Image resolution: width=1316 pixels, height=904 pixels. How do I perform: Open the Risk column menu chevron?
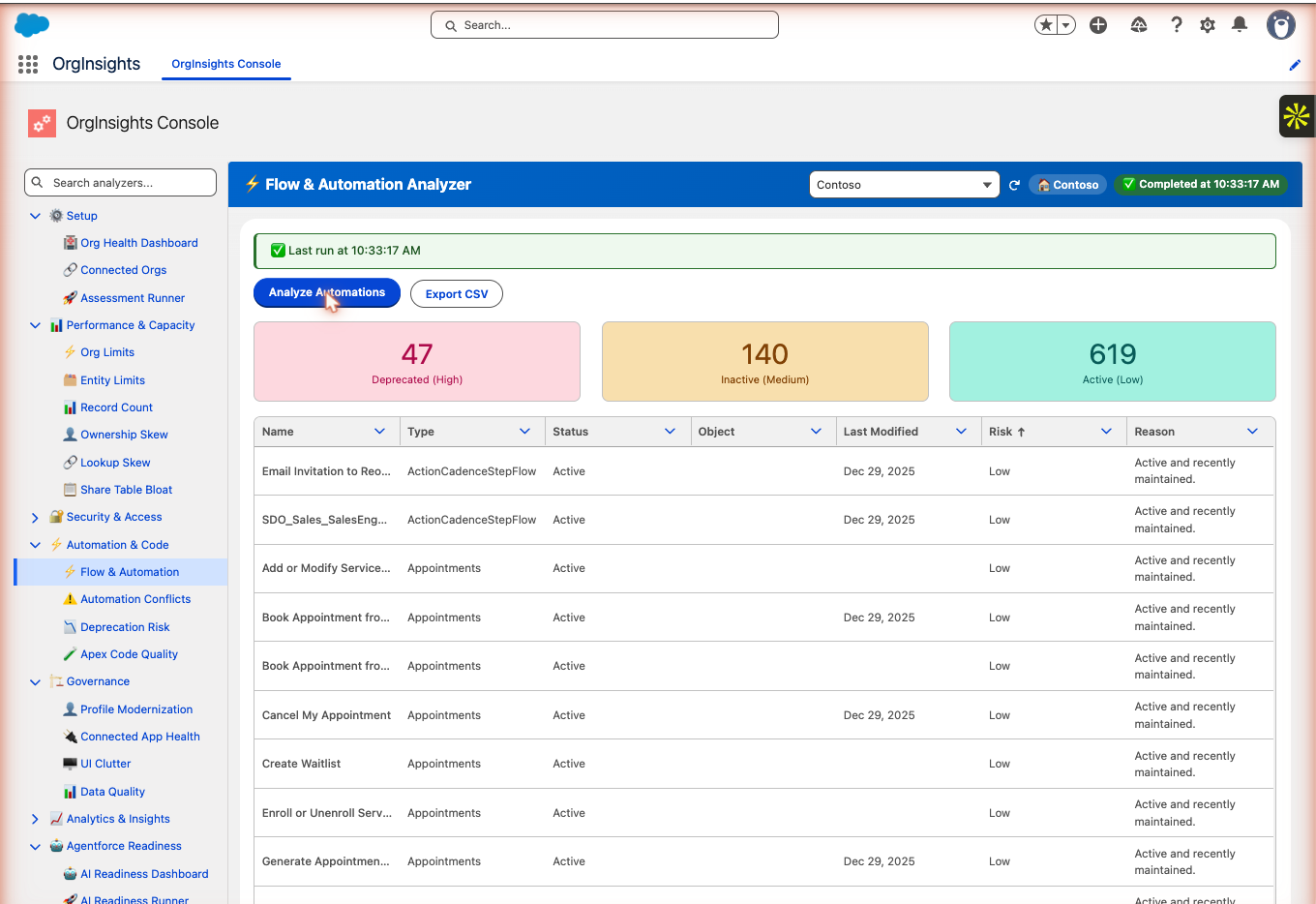1106,432
